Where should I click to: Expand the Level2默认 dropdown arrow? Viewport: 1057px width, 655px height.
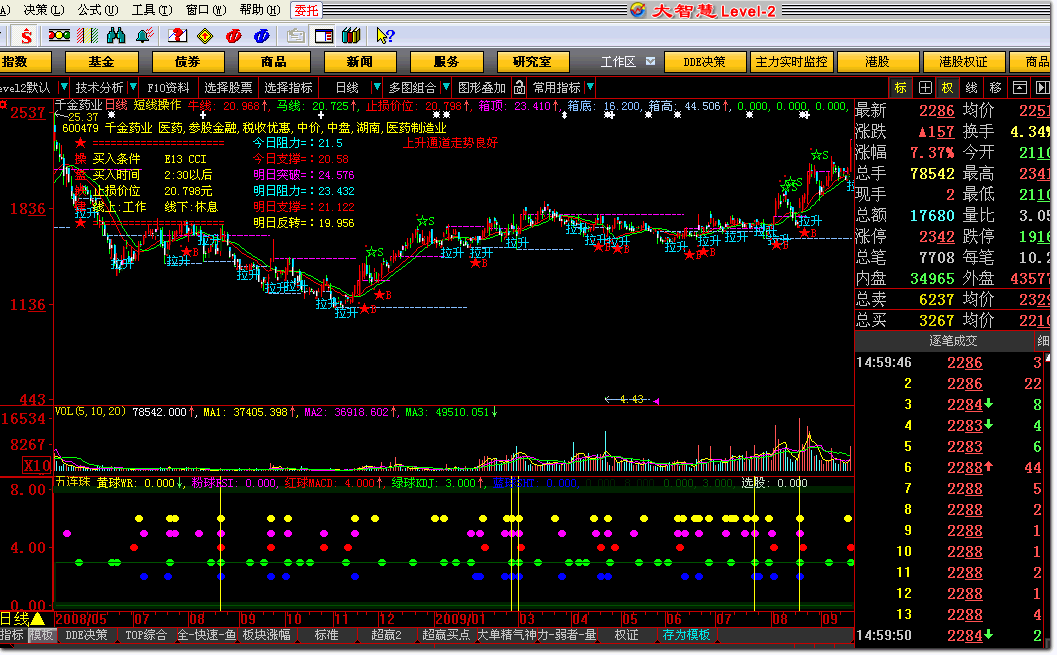click(x=63, y=88)
